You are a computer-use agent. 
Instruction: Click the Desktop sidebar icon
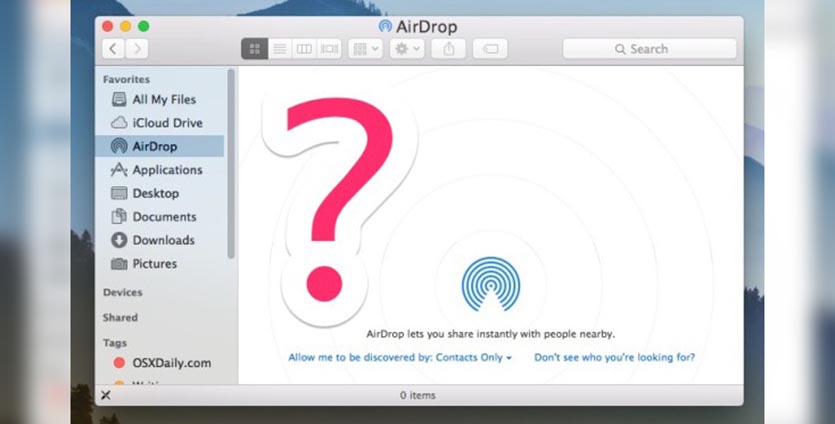[x=119, y=193]
